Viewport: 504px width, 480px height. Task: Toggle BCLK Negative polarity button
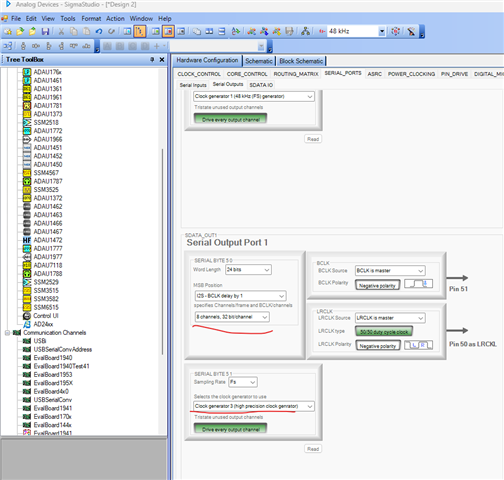point(377,285)
